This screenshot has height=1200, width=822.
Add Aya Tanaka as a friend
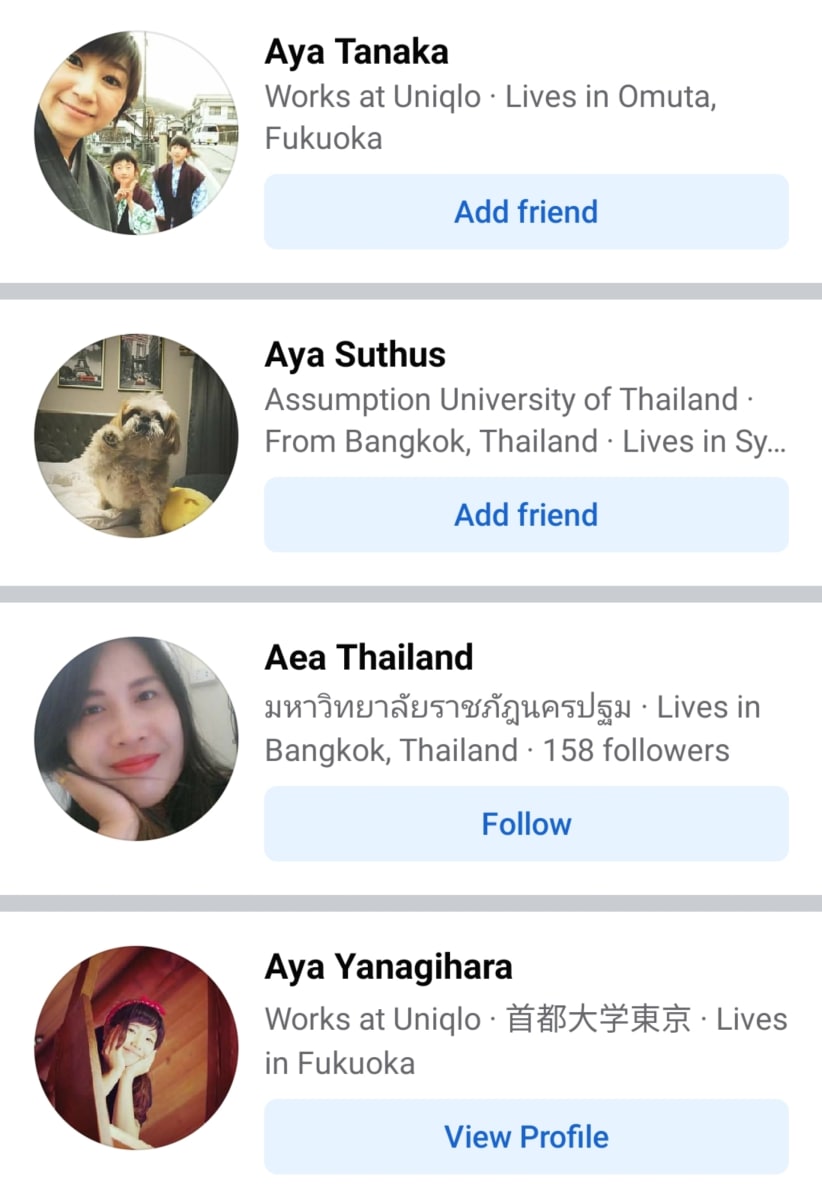point(526,212)
